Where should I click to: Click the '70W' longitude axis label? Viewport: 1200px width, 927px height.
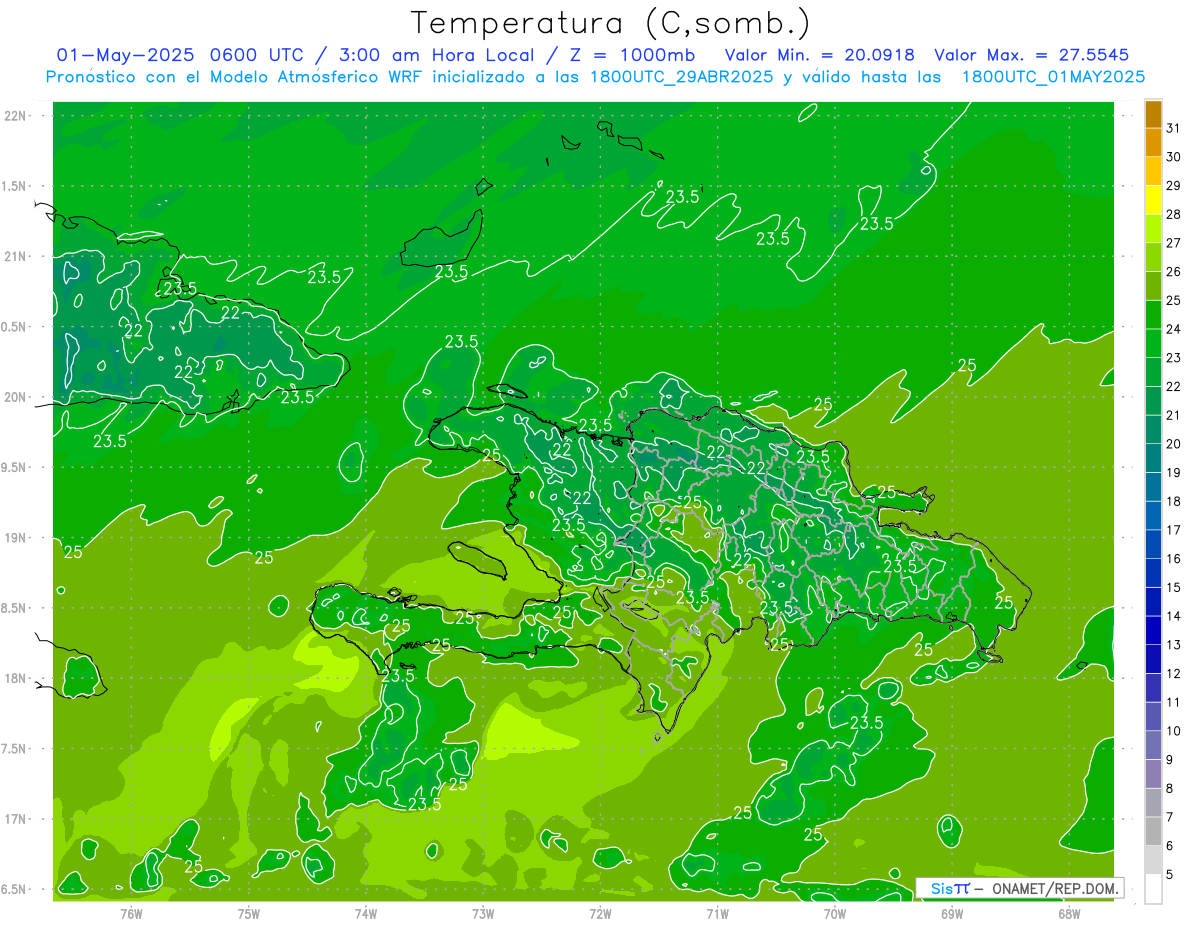point(835,912)
